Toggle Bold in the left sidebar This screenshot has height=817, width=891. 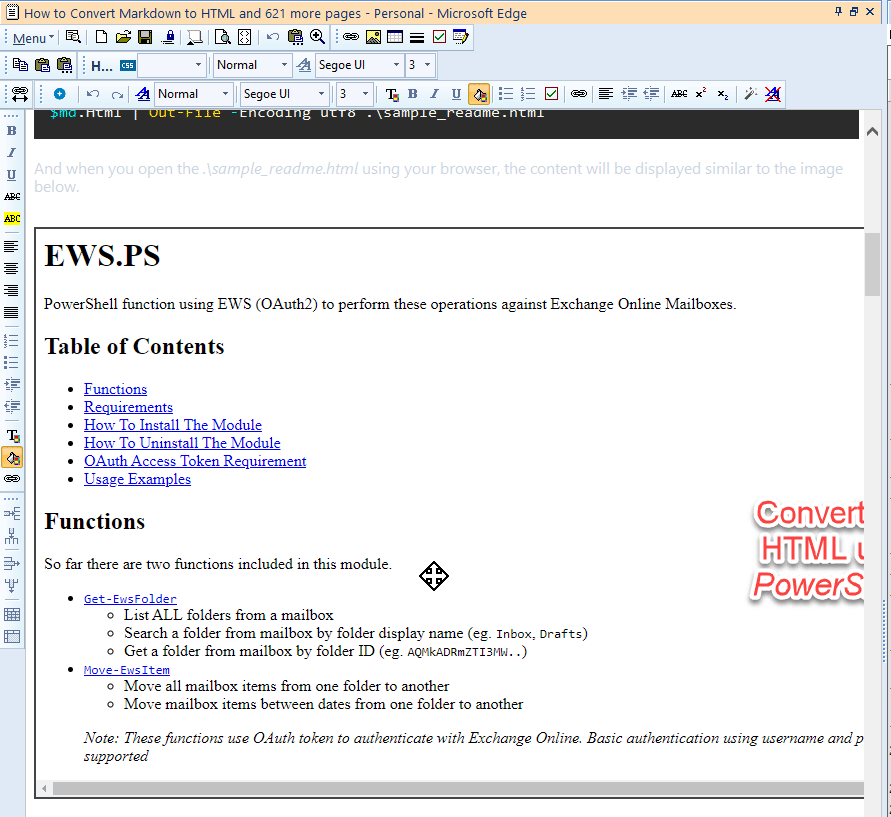[11, 131]
